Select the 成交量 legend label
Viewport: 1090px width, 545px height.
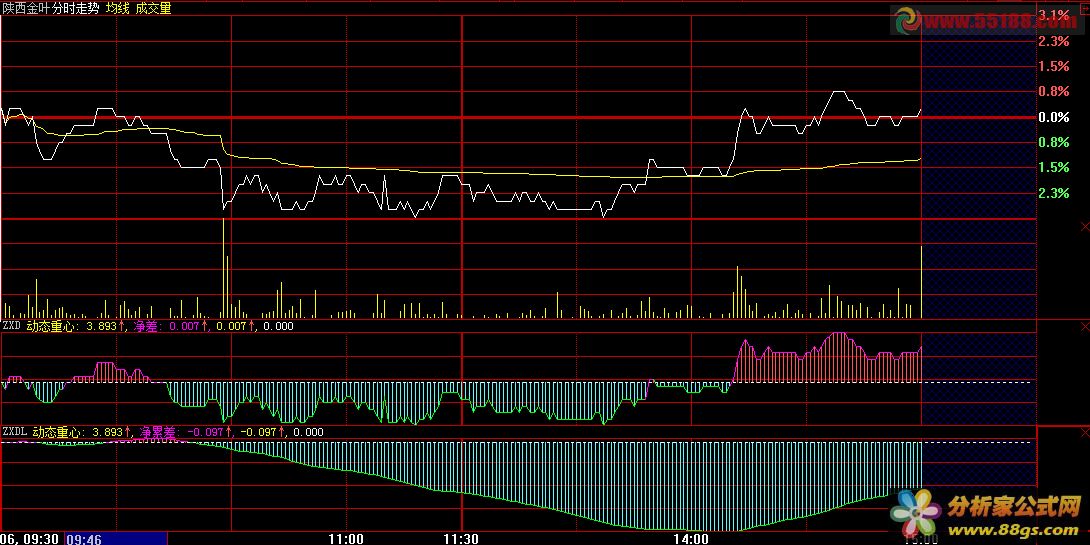(x=154, y=8)
